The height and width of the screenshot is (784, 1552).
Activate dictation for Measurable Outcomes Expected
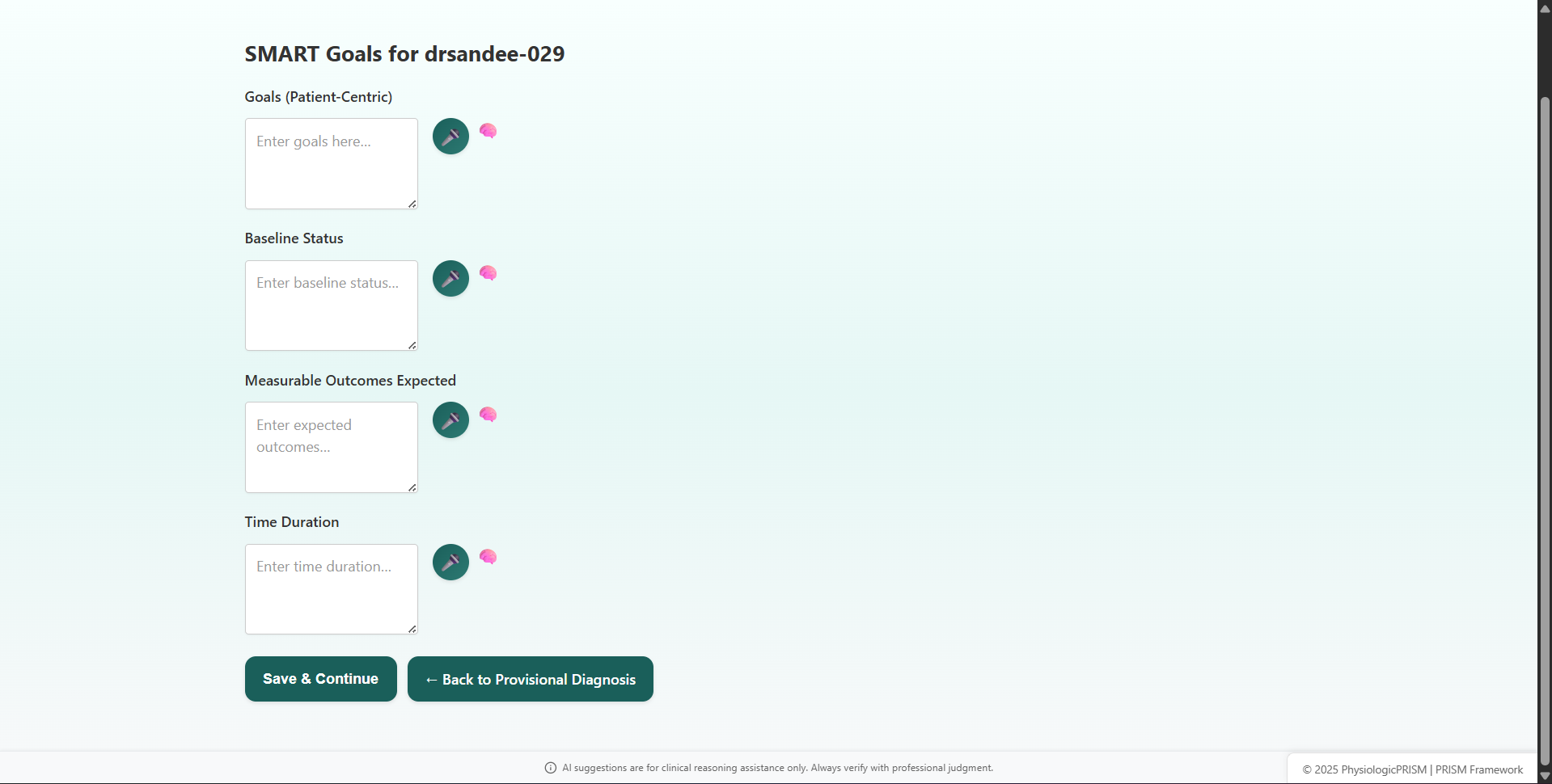point(450,419)
